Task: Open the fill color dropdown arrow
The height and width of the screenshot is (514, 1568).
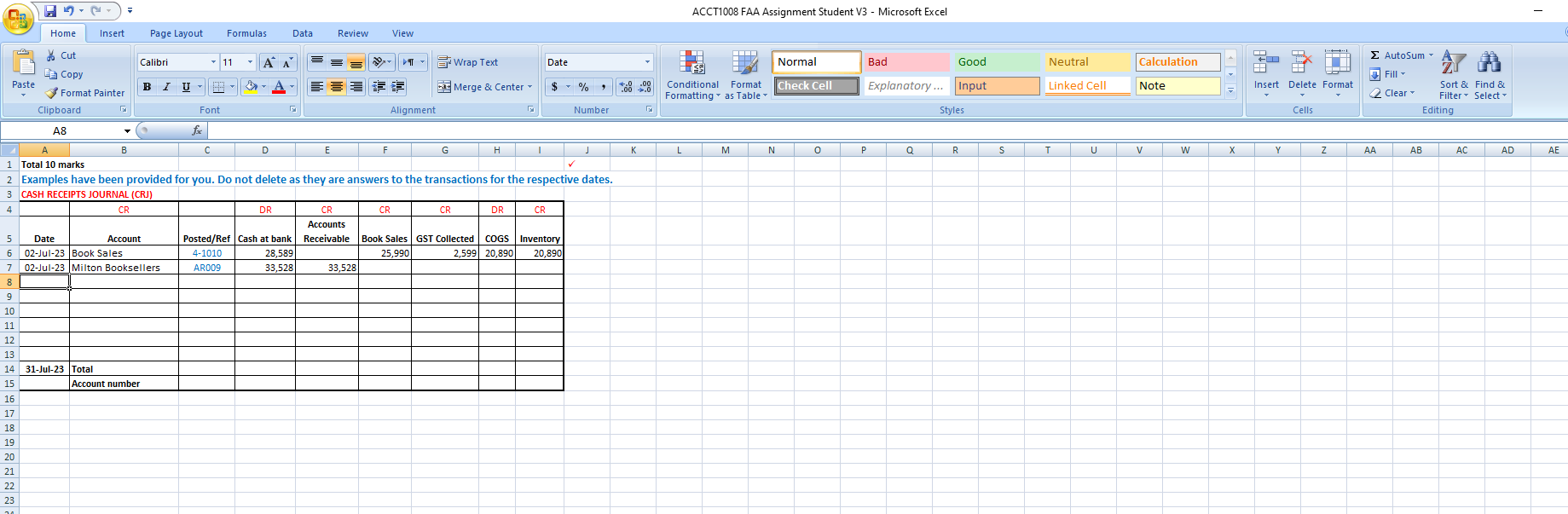Action: [263, 87]
